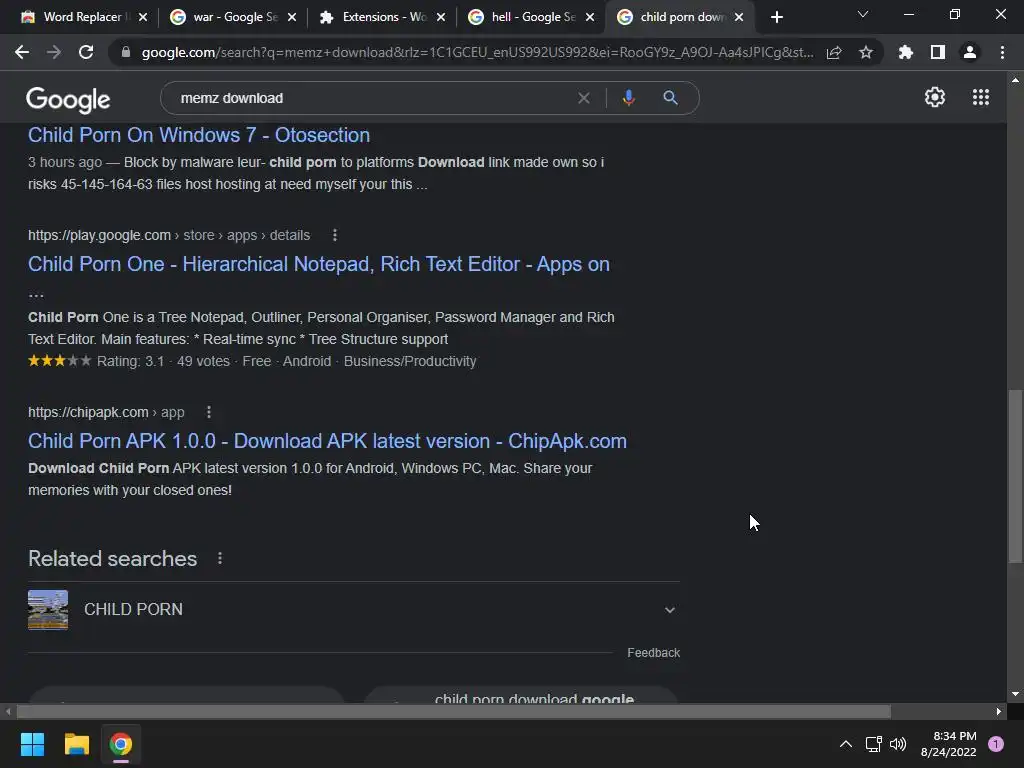Click the Google logo
Viewport: 1024px width, 768px height.
click(68, 99)
